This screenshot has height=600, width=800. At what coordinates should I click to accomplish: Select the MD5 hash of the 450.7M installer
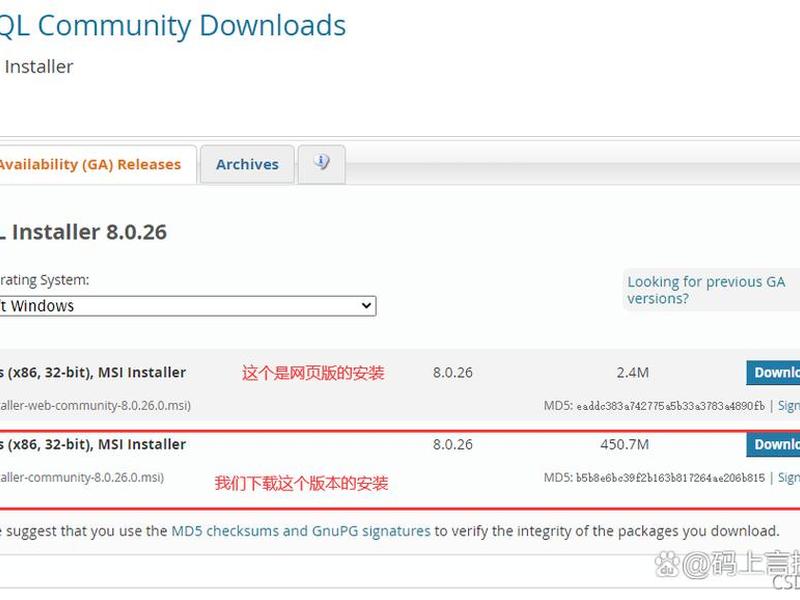tap(670, 478)
